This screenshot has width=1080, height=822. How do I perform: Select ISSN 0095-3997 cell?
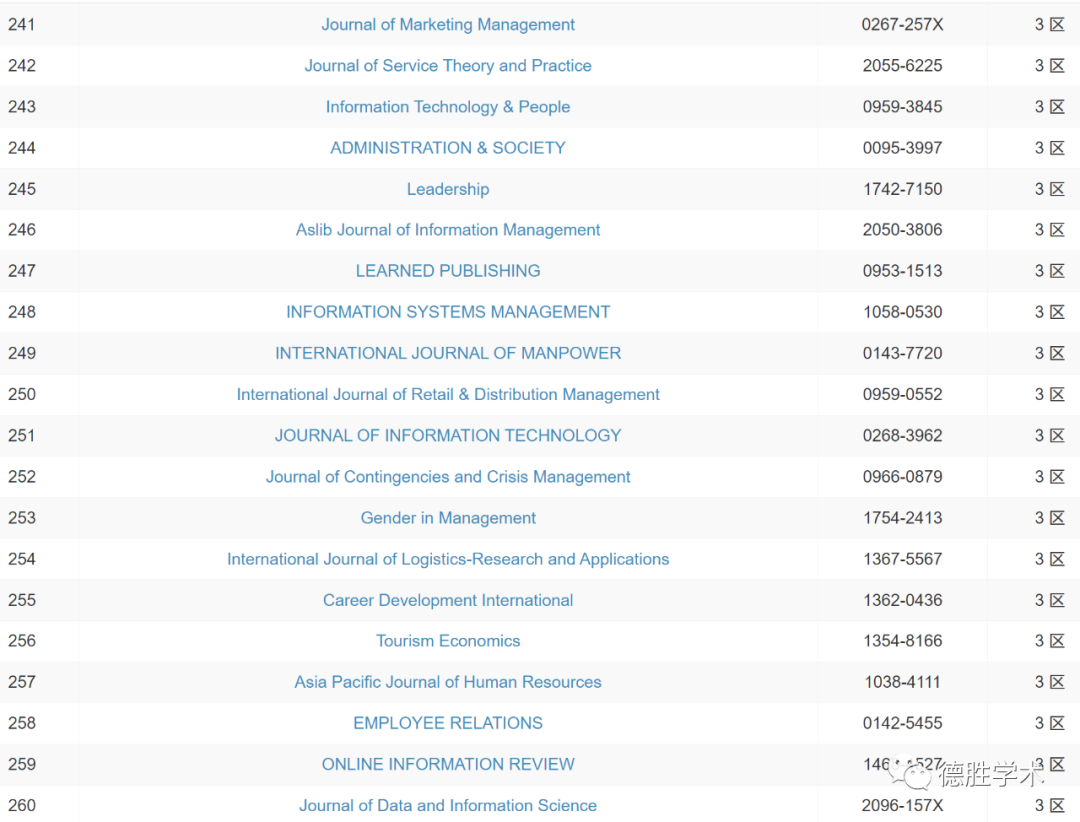902,148
